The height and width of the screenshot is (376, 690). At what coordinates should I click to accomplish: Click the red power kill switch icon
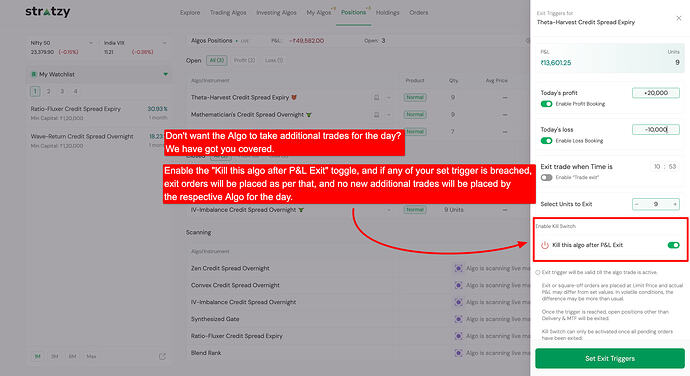click(545, 245)
